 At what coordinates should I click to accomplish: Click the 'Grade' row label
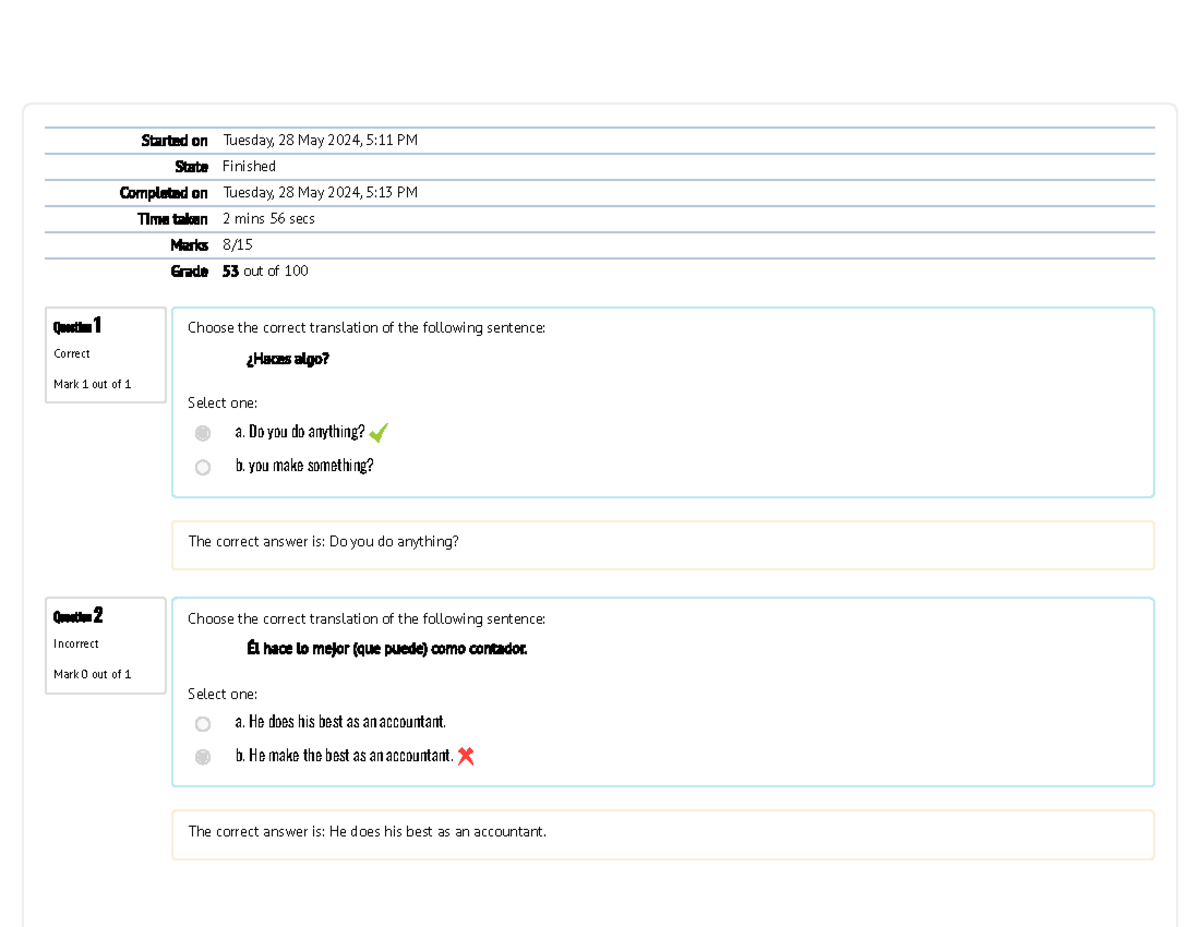pos(189,271)
